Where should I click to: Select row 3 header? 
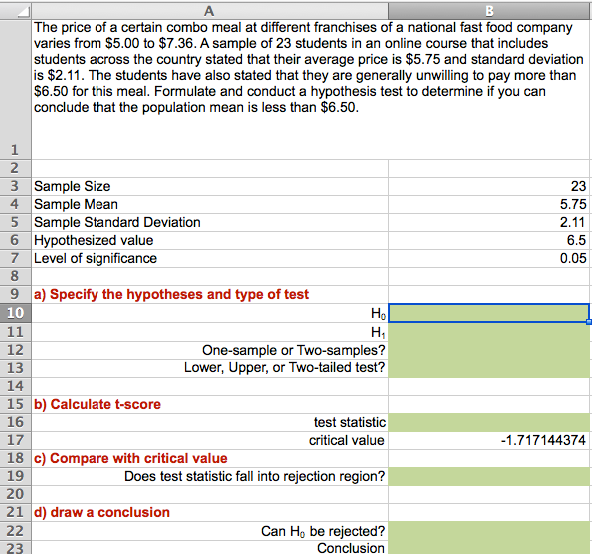15,186
